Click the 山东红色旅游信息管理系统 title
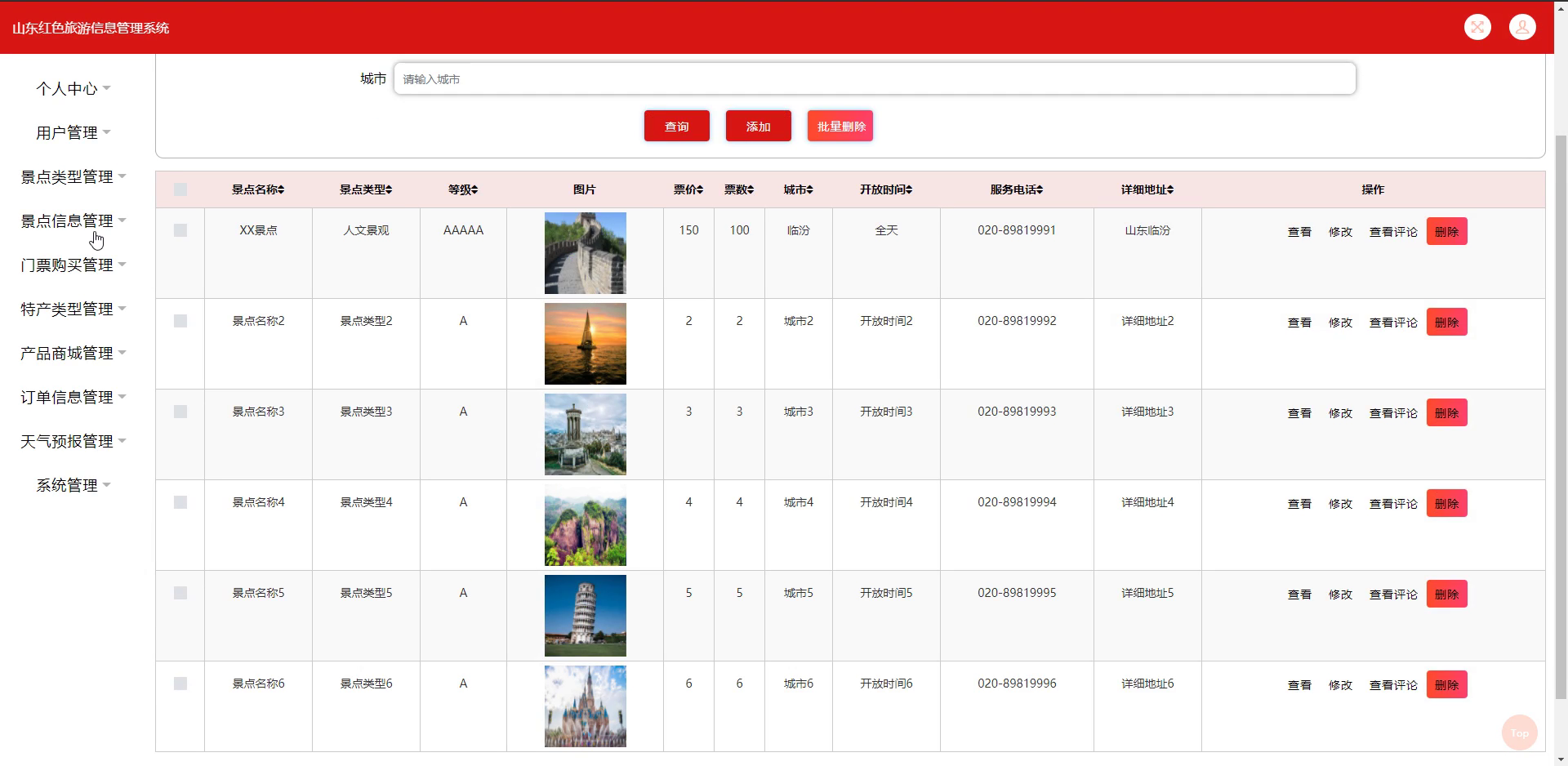This screenshot has height=766, width=1568. [x=91, y=28]
